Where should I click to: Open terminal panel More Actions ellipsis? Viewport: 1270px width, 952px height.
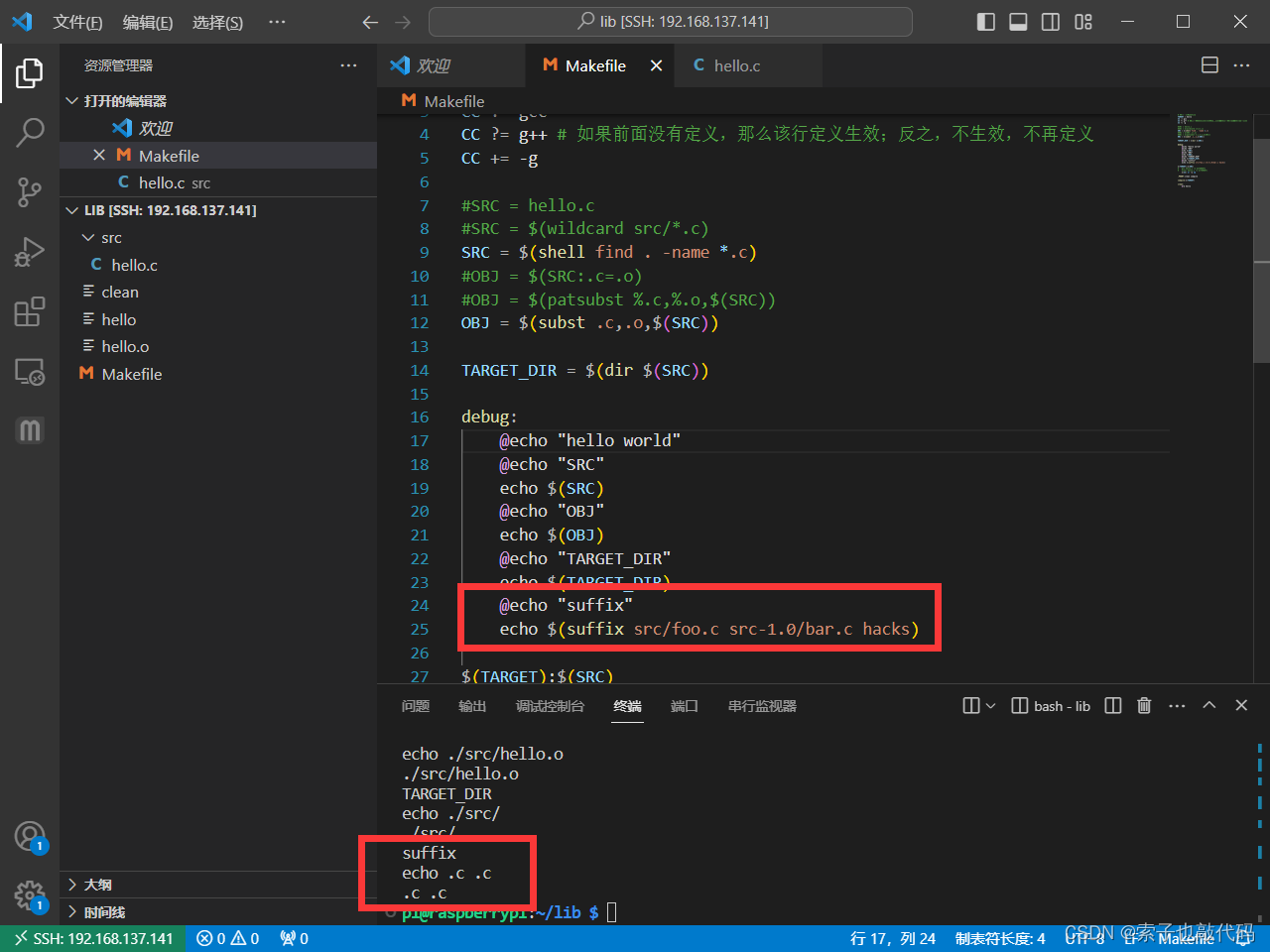point(1177,705)
